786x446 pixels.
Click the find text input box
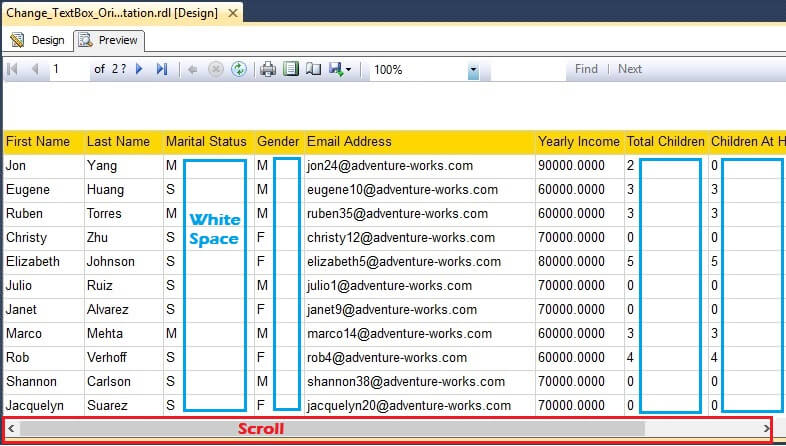tap(528, 70)
